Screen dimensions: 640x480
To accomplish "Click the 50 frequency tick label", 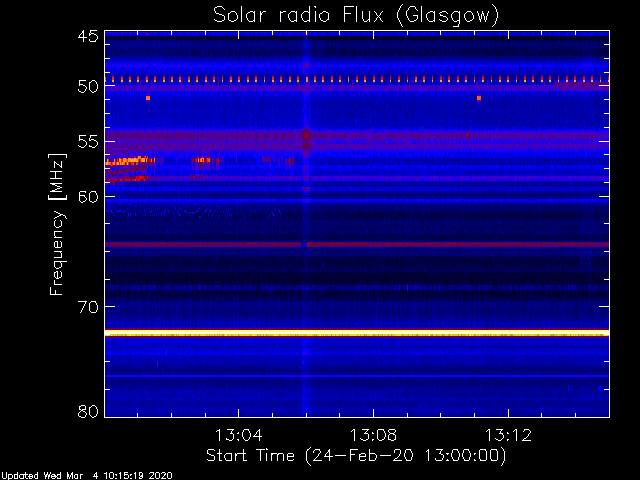I will pyautogui.click(x=88, y=87).
